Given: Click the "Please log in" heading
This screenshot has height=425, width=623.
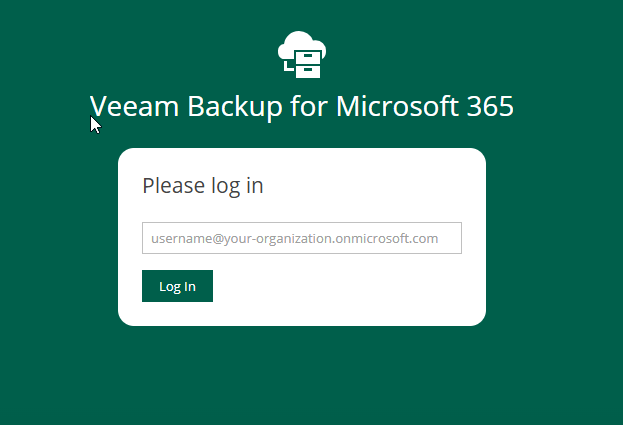Looking at the screenshot, I should [x=203, y=185].
